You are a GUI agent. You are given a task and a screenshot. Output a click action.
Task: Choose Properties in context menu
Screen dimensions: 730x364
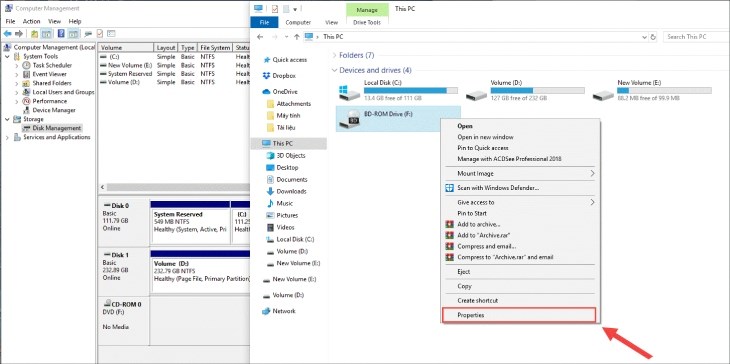(519, 315)
